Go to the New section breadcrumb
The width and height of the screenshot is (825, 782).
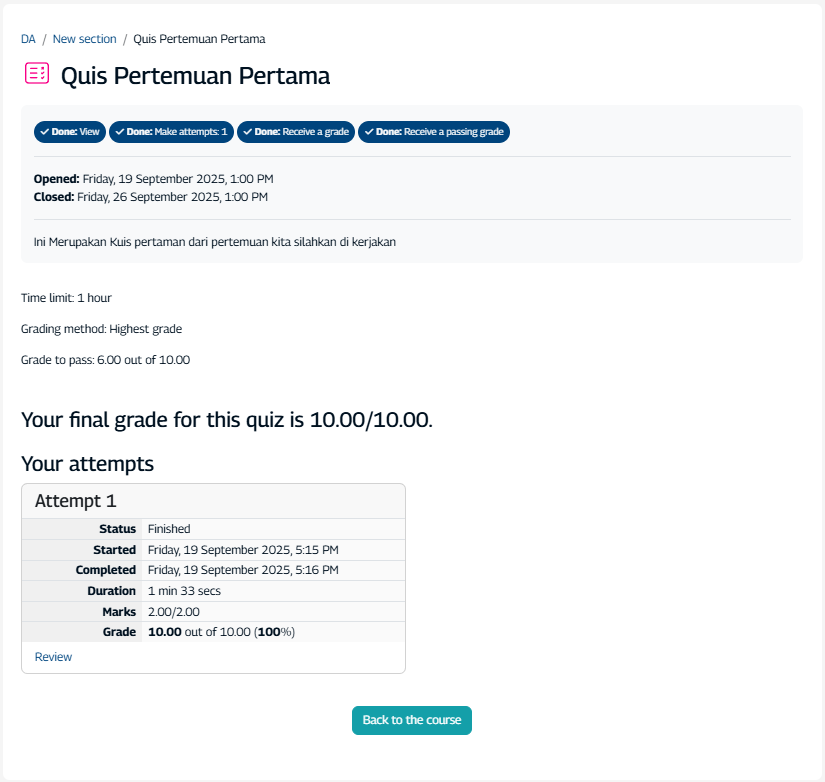click(84, 39)
